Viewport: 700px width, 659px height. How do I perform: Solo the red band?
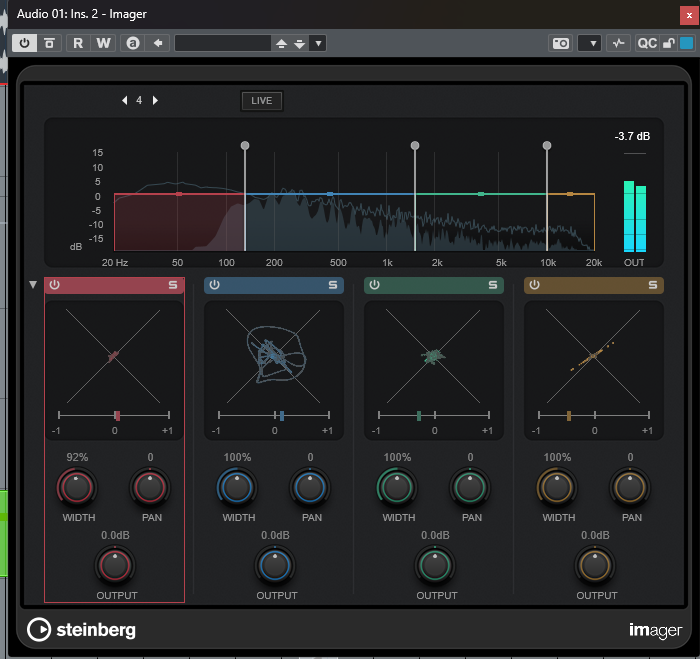coord(173,285)
